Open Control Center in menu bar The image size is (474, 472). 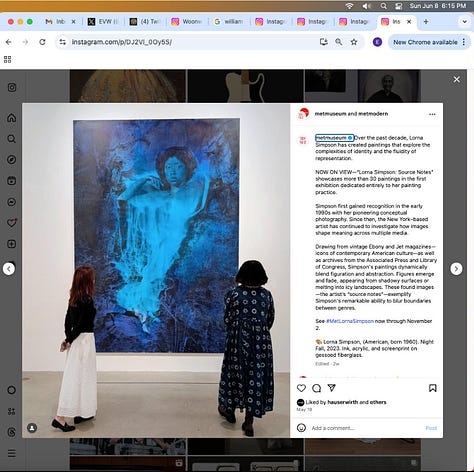click(x=398, y=6)
